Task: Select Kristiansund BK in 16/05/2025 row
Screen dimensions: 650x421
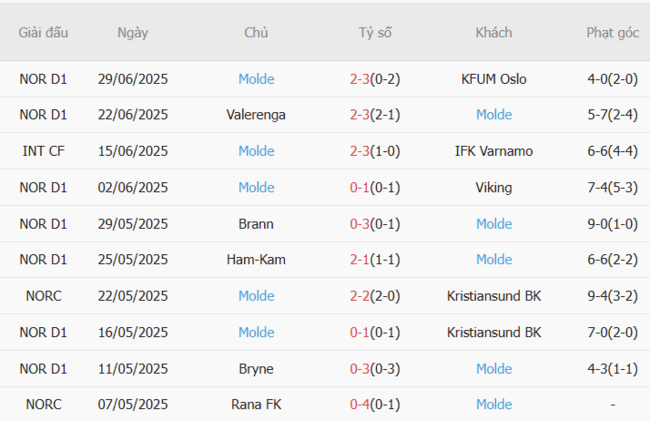Action: 494,333
